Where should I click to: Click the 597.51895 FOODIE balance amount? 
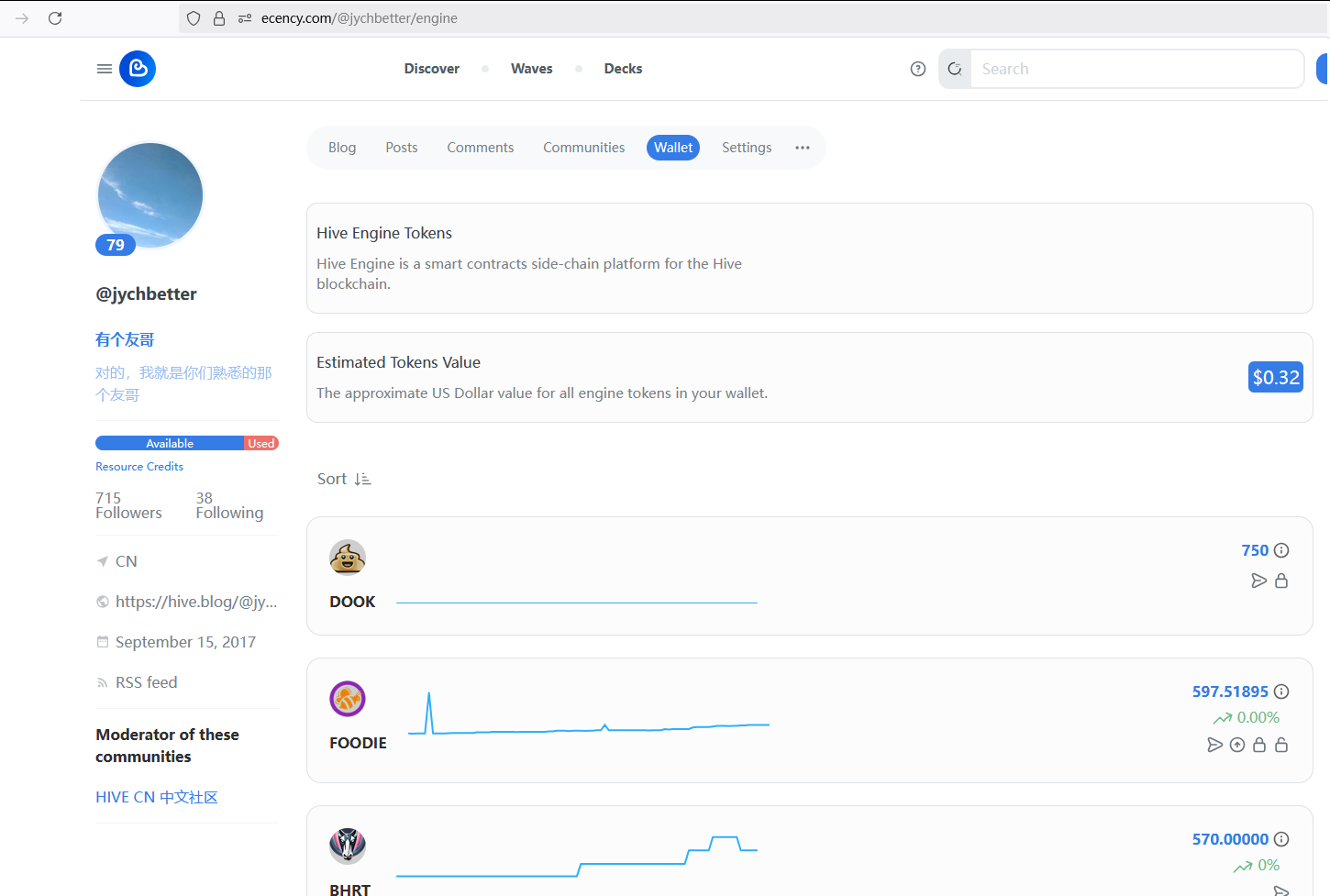tap(1230, 691)
